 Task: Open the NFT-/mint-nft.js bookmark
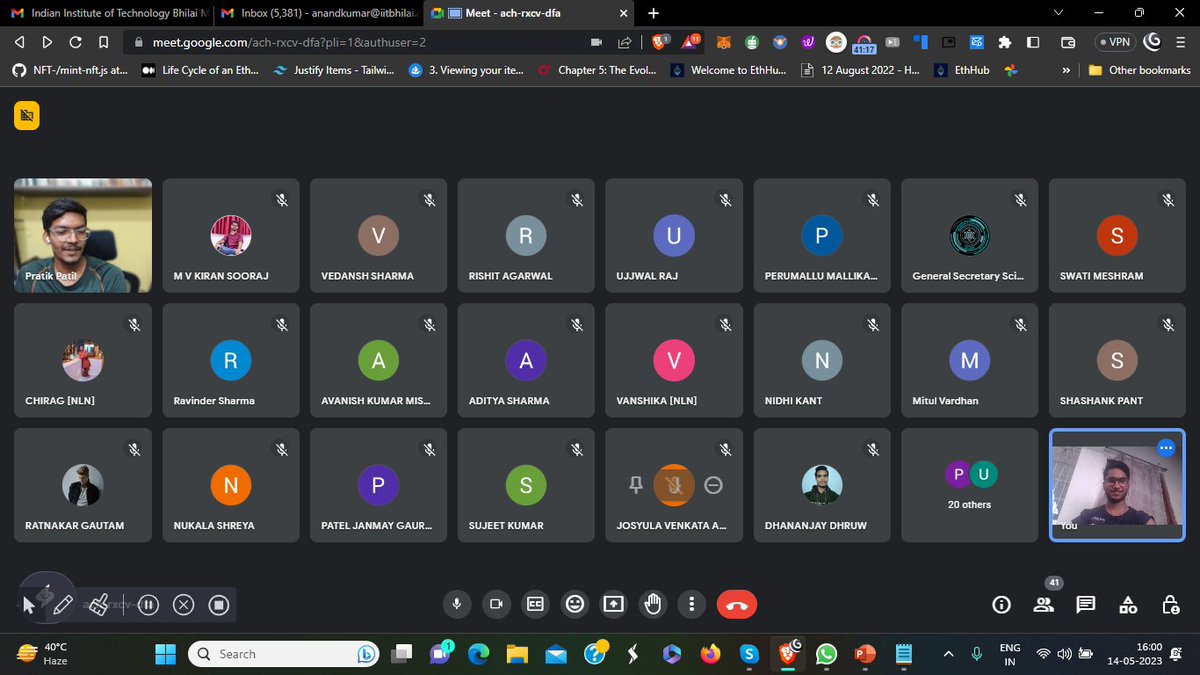click(x=69, y=70)
